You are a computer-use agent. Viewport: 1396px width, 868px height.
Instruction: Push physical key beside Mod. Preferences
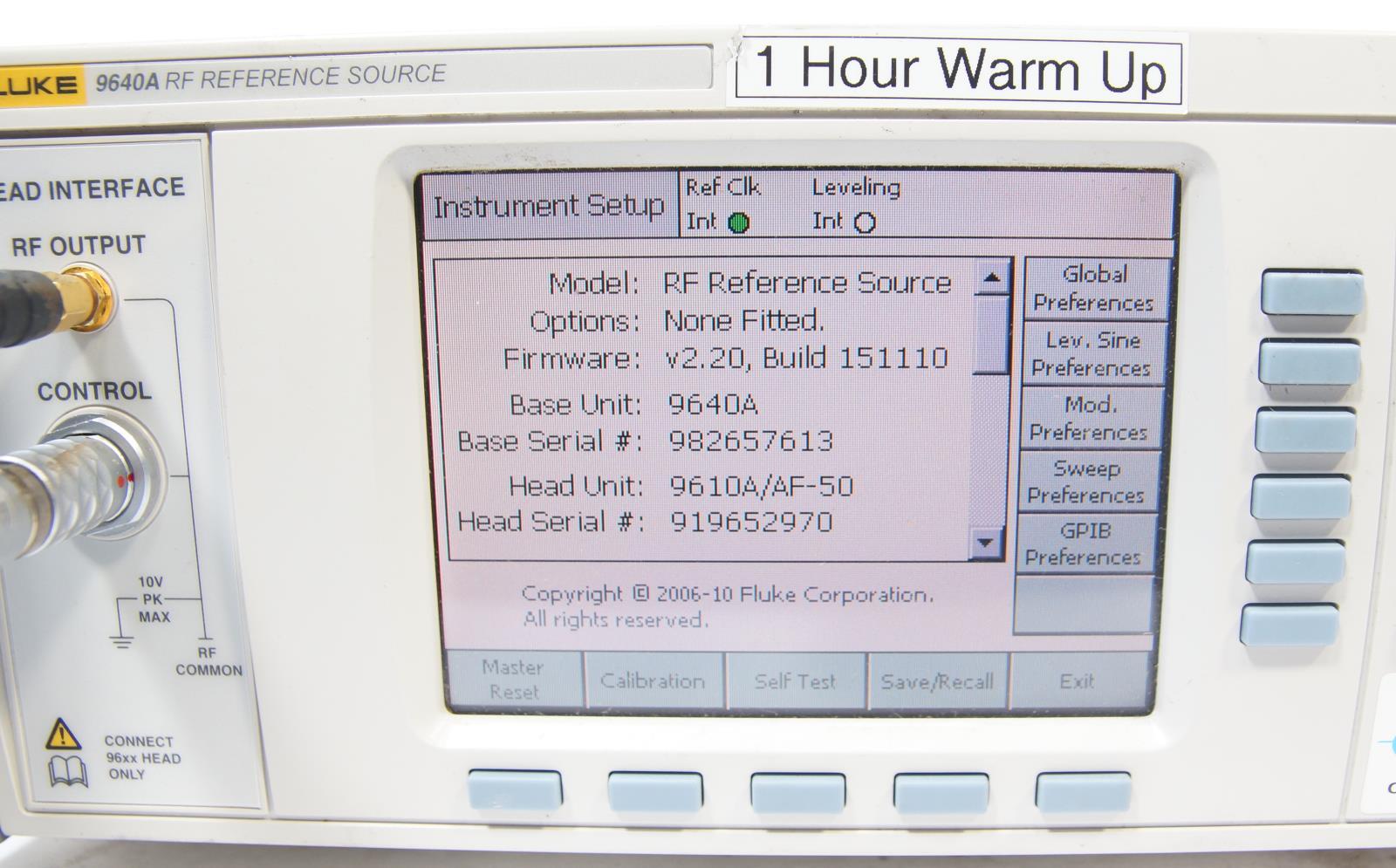click(1305, 430)
